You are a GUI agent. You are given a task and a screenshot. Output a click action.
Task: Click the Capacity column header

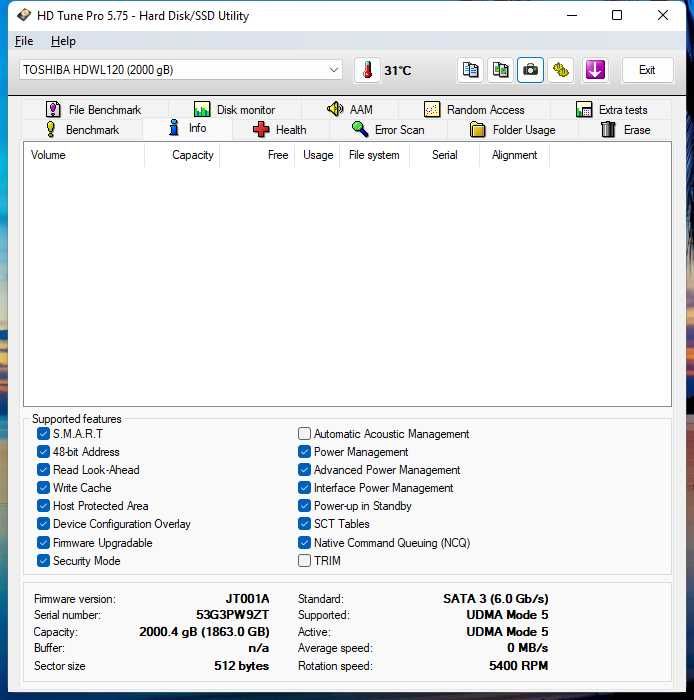click(182, 155)
